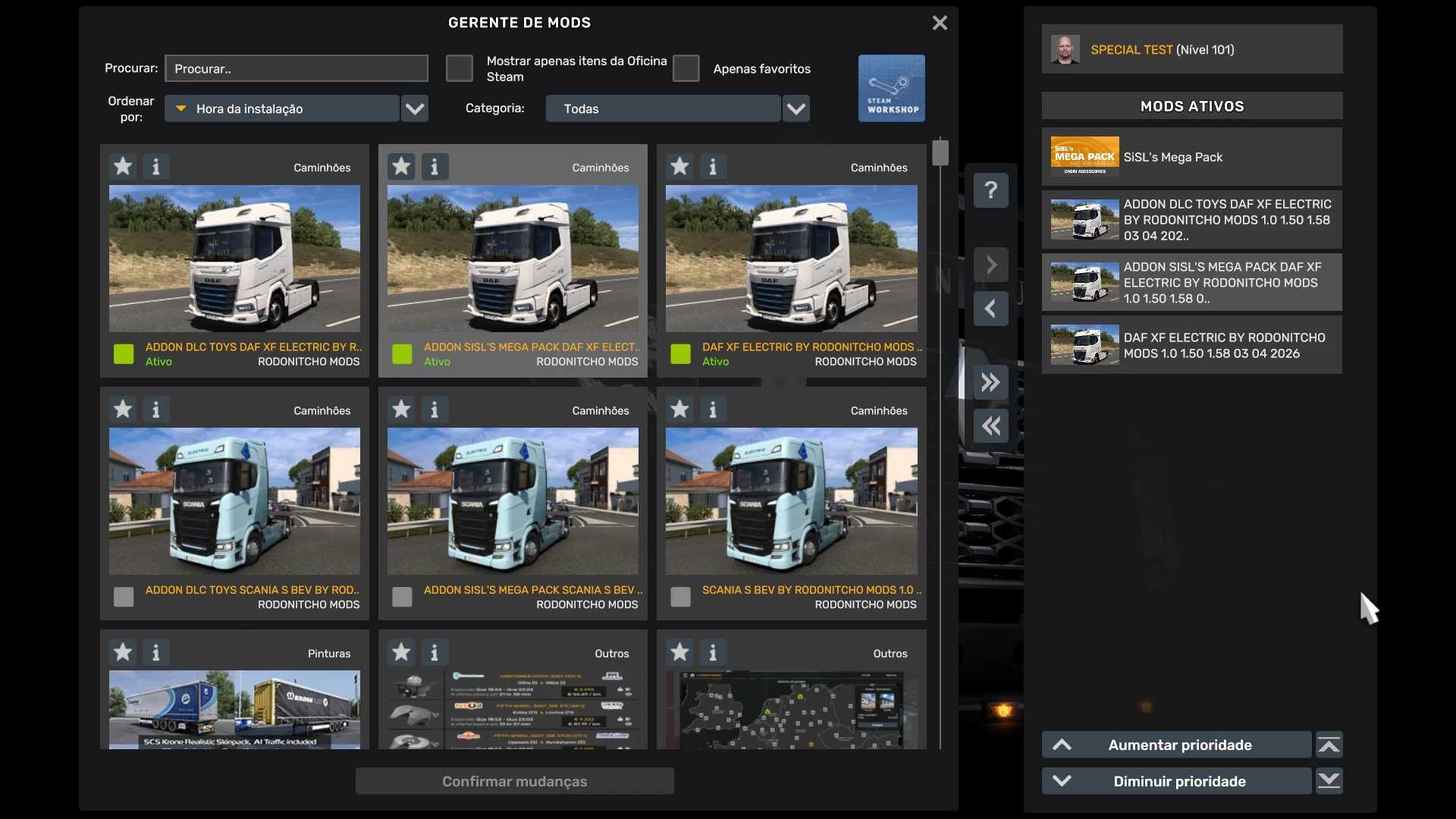The height and width of the screenshot is (819, 1456).
Task: Favorite the ADDON DLC TOYS DAF XF mod star
Action: tap(123, 166)
